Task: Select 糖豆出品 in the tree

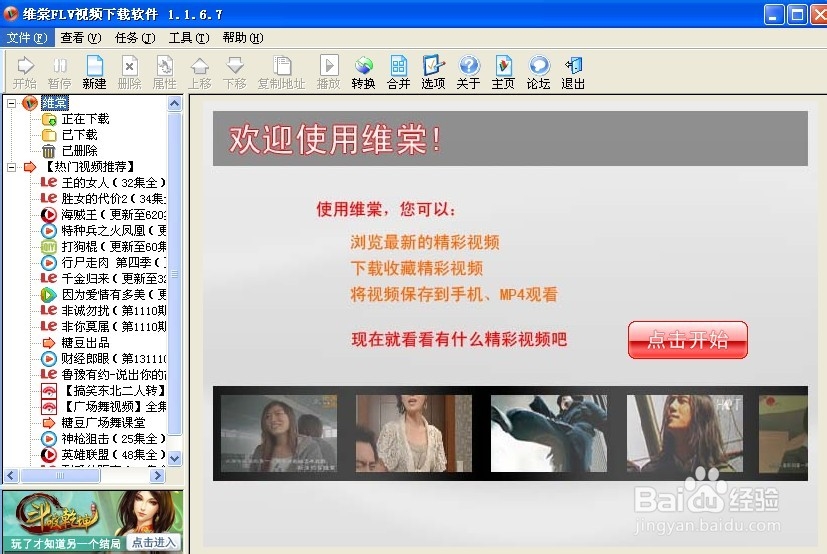Action: coord(85,342)
